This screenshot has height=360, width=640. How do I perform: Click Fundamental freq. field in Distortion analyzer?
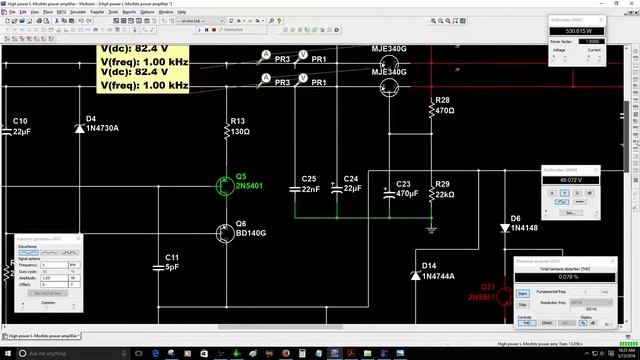coord(585,292)
